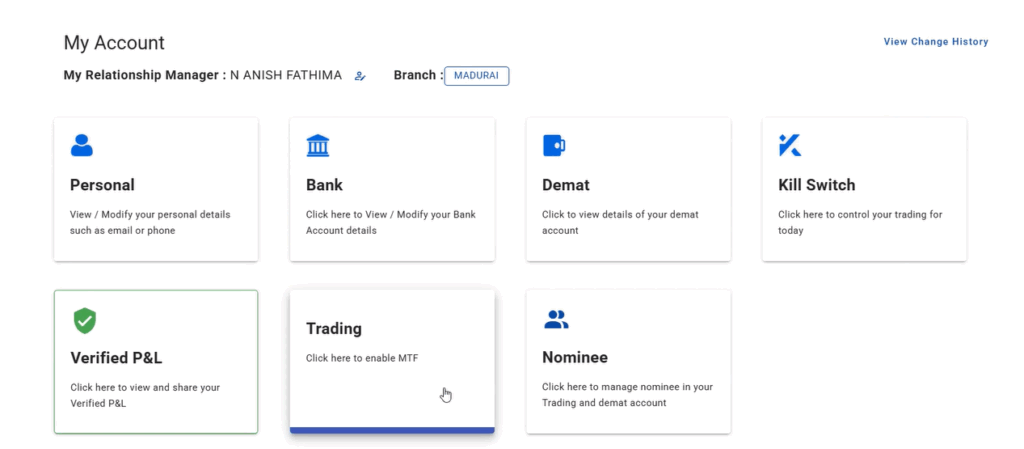Image resolution: width=1024 pixels, height=449 pixels.
Task: Open the Nominee heading
Action: [575, 358]
